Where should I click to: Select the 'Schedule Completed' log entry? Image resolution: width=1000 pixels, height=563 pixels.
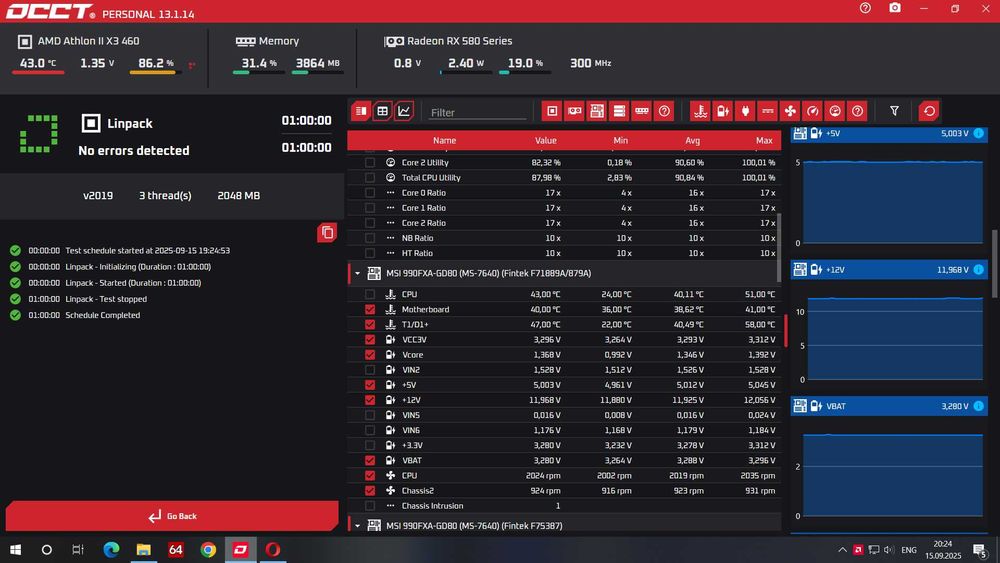coord(103,315)
